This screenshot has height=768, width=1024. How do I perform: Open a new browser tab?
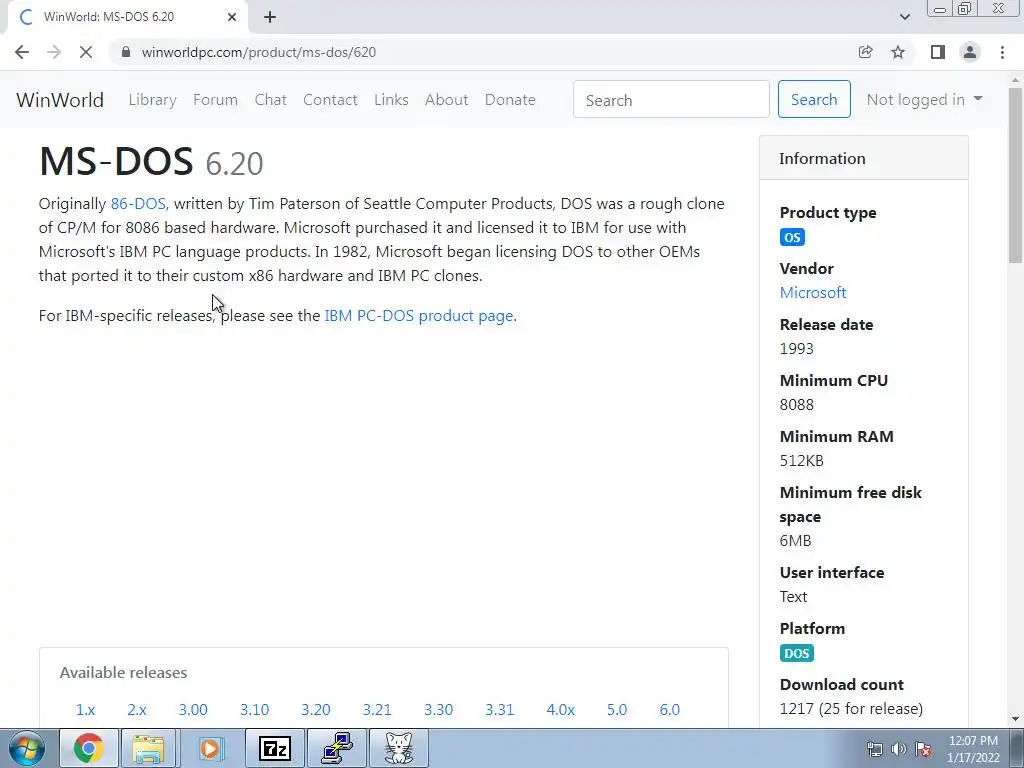270,17
